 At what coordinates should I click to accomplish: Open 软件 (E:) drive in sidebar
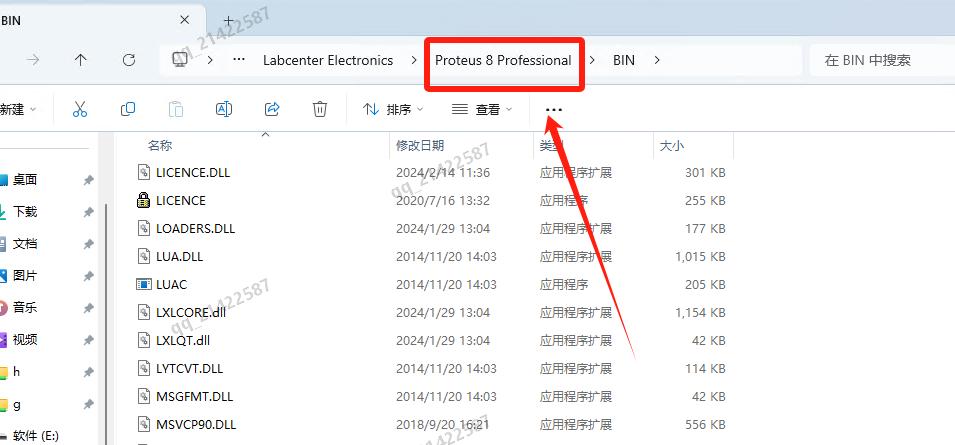35,436
